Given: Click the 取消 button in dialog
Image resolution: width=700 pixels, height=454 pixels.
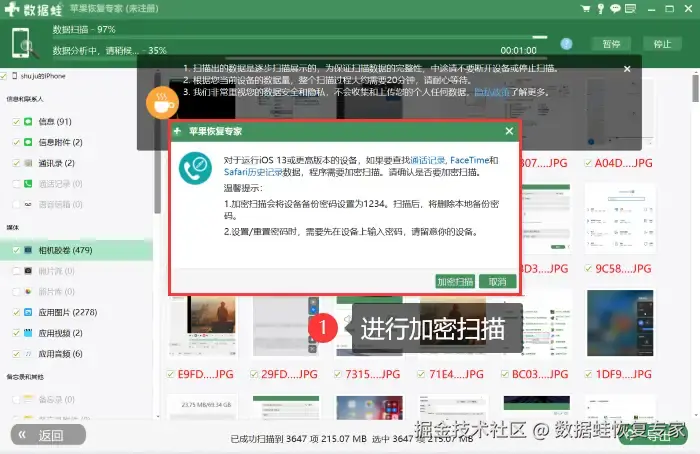Looking at the screenshot, I should [x=497, y=282].
